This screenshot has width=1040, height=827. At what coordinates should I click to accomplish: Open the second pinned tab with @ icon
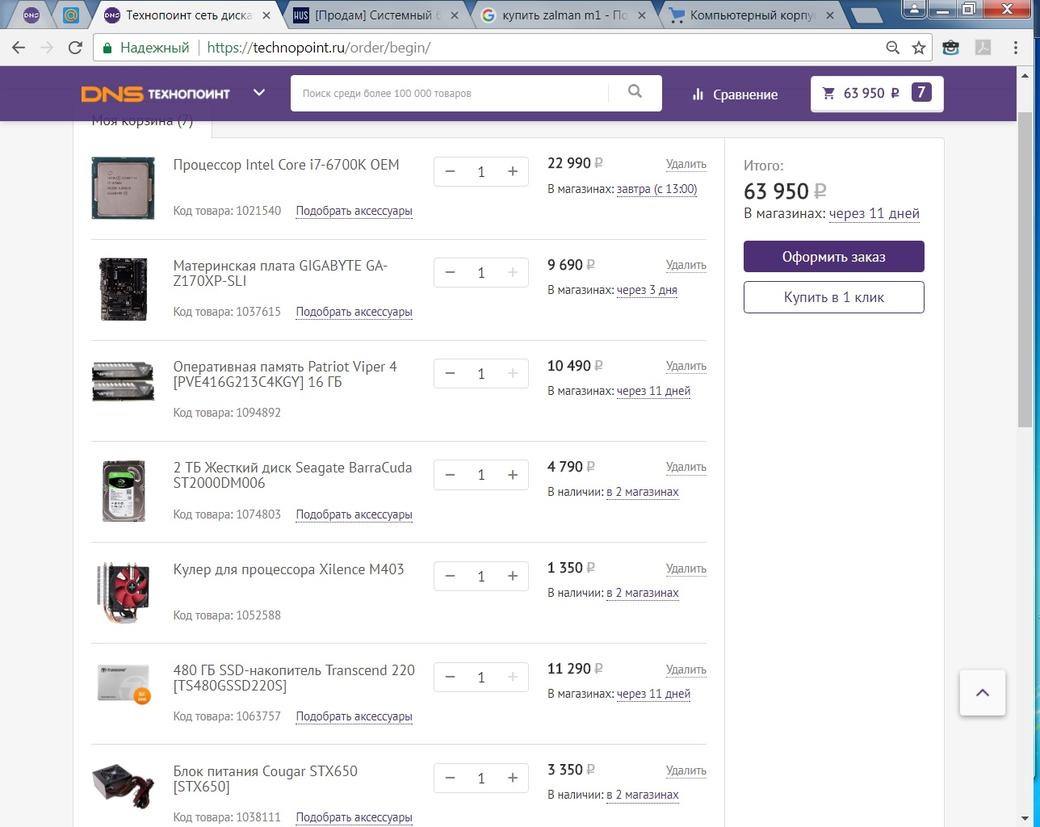click(x=70, y=15)
